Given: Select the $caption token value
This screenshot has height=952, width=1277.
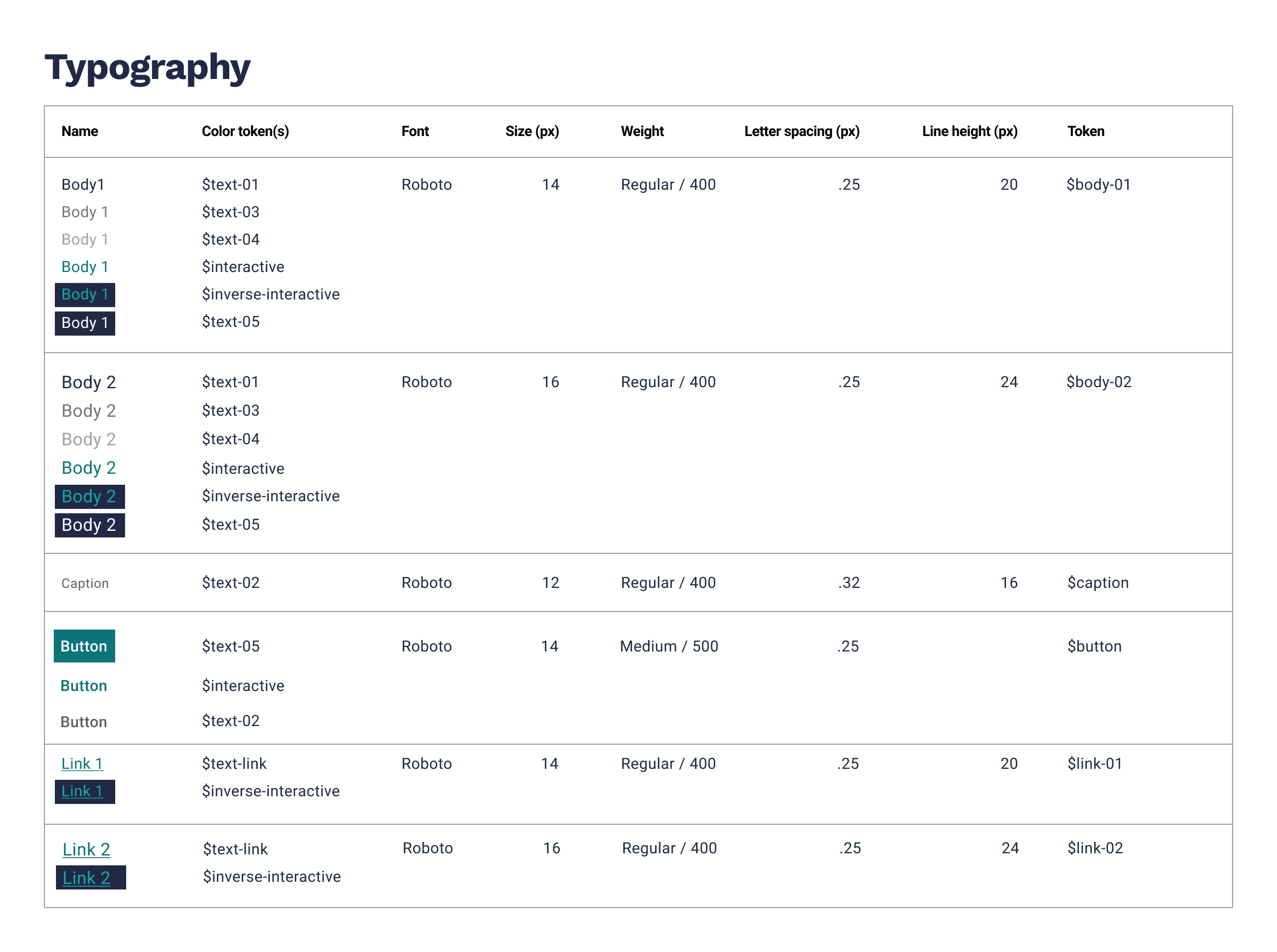Looking at the screenshot, I should tap(1098, 582).
